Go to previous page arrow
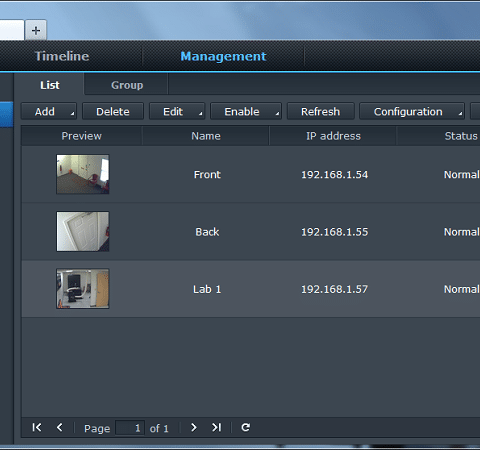 point(60,427)
